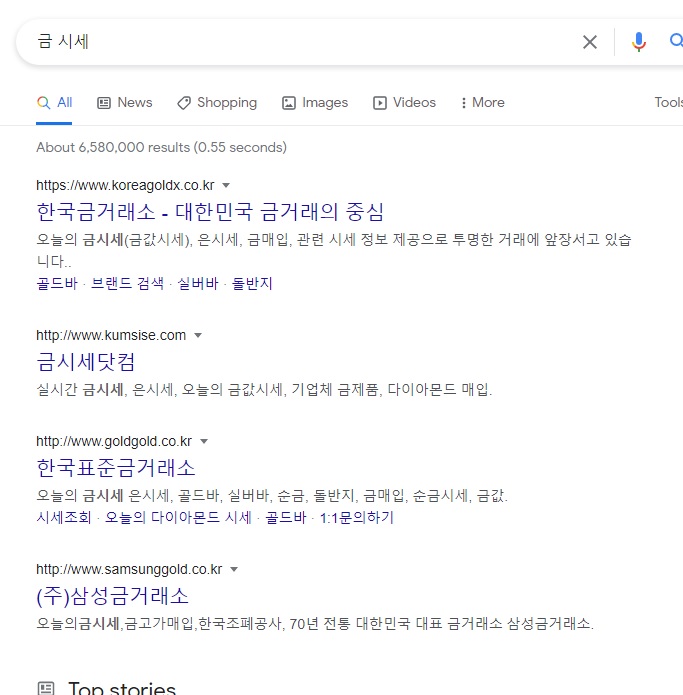This screenshot has height=695, width=683.
Task: Click inside the 금 시세 search field
Action: 300,42
